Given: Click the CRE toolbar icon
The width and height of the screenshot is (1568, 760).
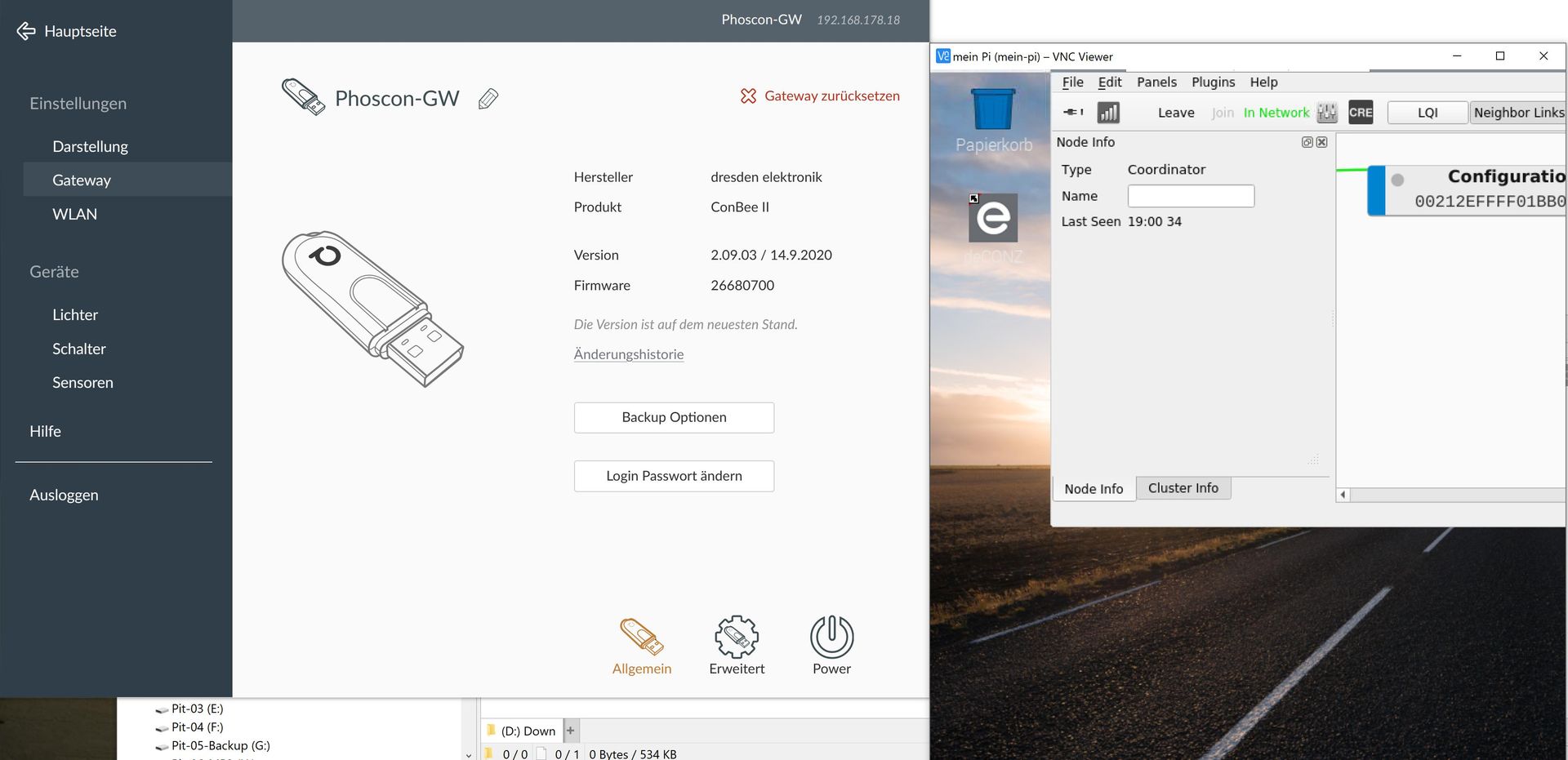Looking at the screenshot, I should pyautogui.click(x=1361, y=113).
